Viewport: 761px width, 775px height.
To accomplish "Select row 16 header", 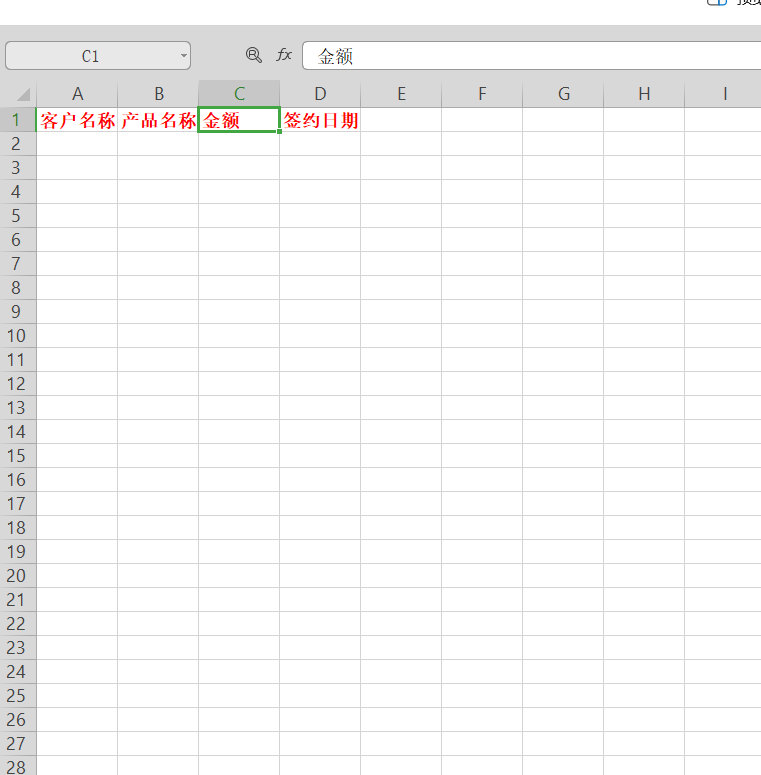I will (18, 480).
